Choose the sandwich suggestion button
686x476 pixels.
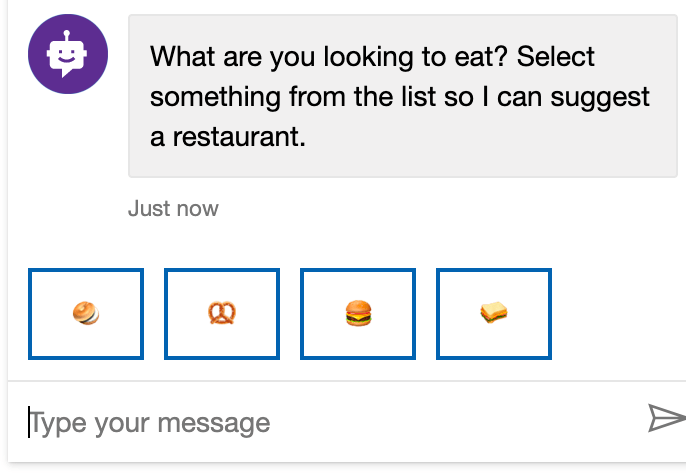pos(494,314)
